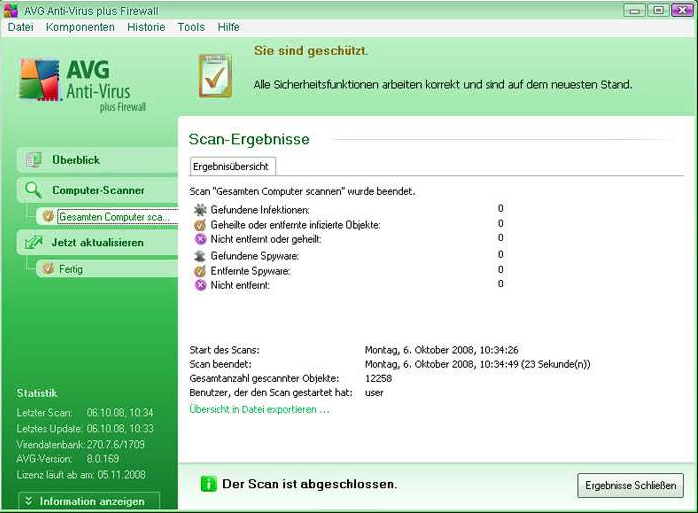The width and height of the screenshot is (698, 513).
Task: Minimize the AVG window
Action: point(635,10)
